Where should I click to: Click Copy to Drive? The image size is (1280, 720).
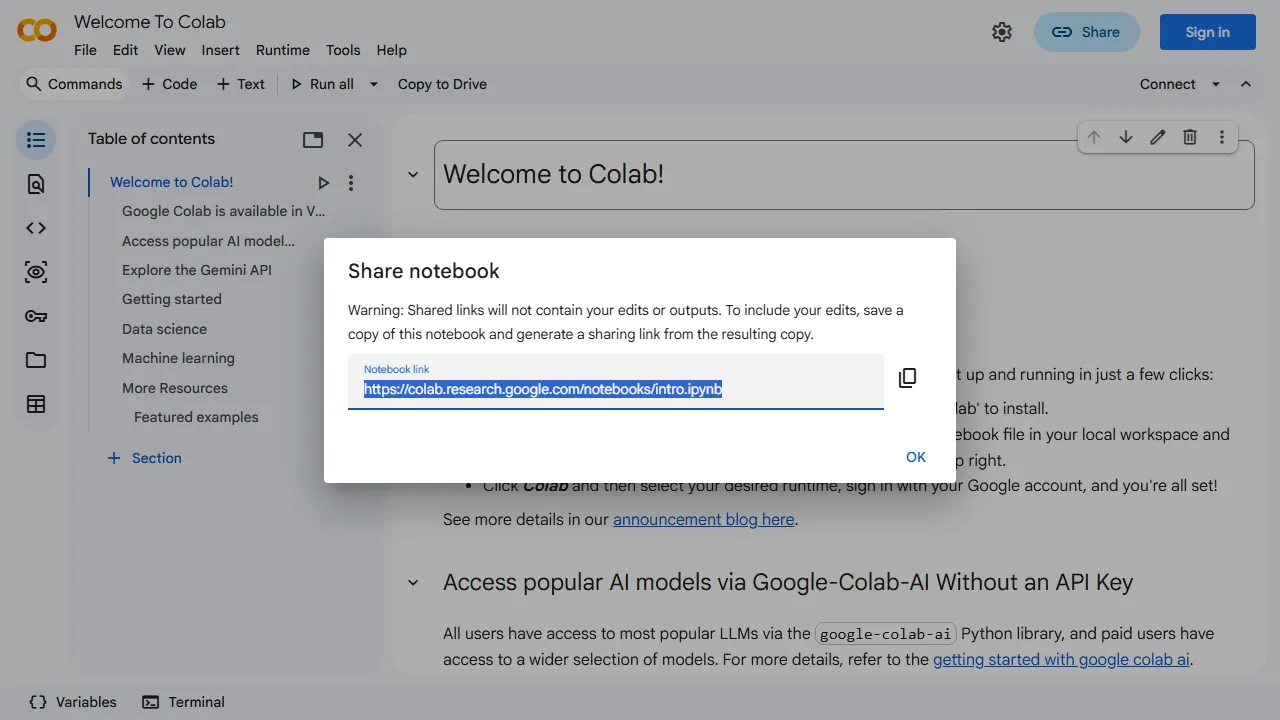coord(442,84)
